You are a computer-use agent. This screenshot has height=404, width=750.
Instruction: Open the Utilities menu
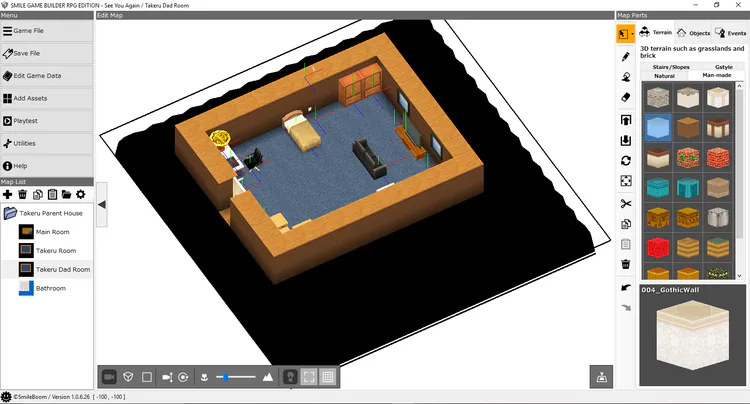click(x=46, y=143)
